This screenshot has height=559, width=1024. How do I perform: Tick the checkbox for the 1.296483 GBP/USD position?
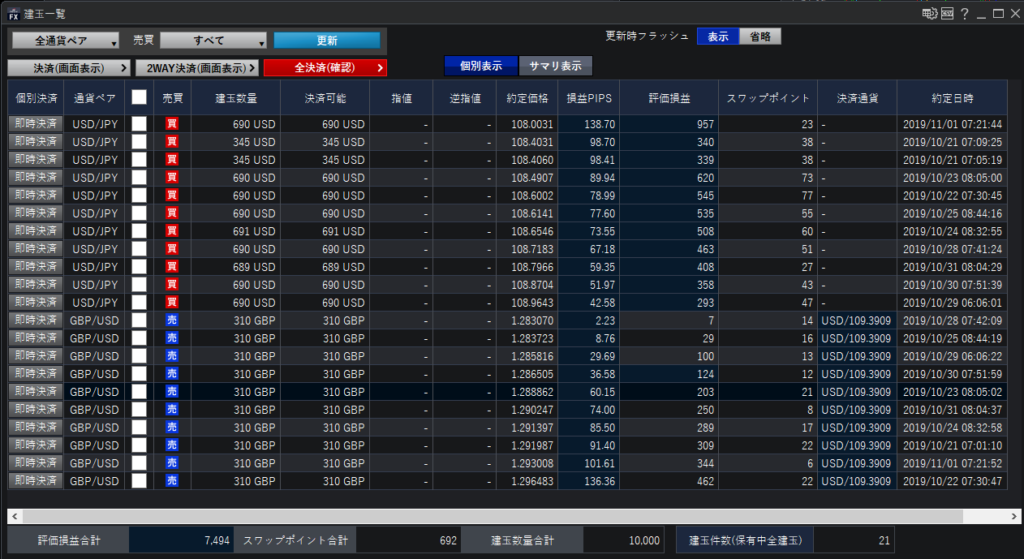(x=139, y=480)
